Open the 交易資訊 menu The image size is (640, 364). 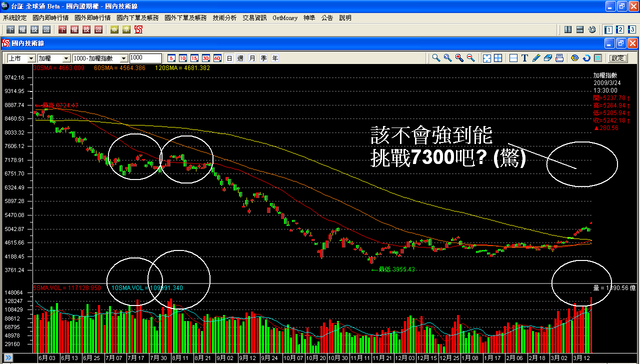pyautogui.click(x=255, y=18)
